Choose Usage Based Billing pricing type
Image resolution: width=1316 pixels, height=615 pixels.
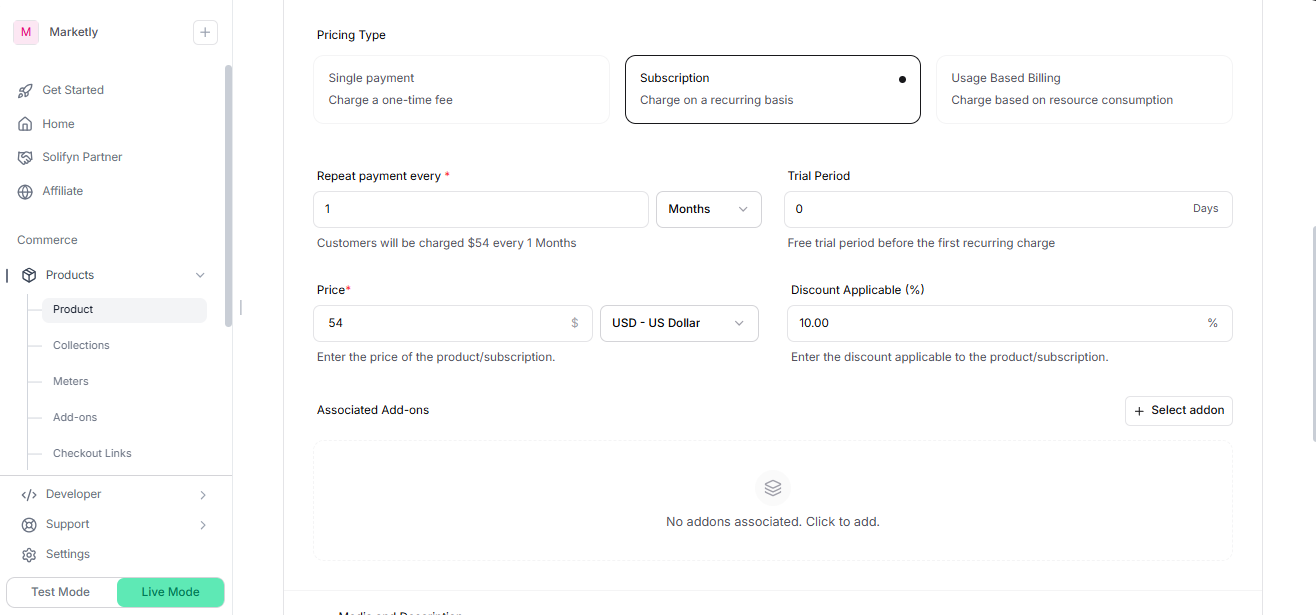[x=1084, y=89]
